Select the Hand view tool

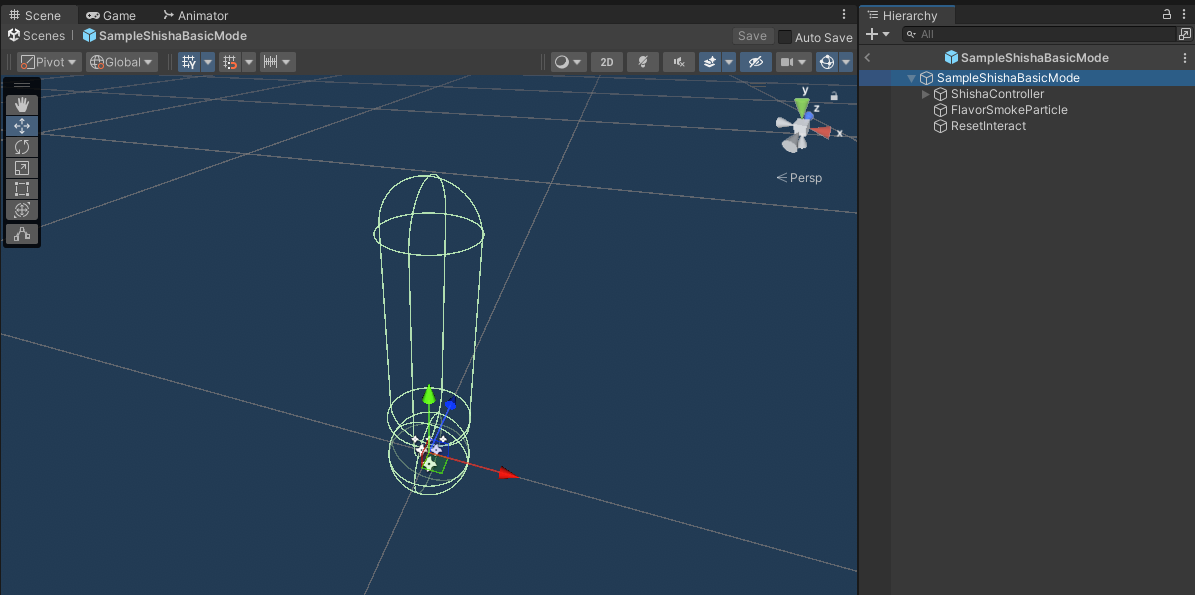pos(22,105)
